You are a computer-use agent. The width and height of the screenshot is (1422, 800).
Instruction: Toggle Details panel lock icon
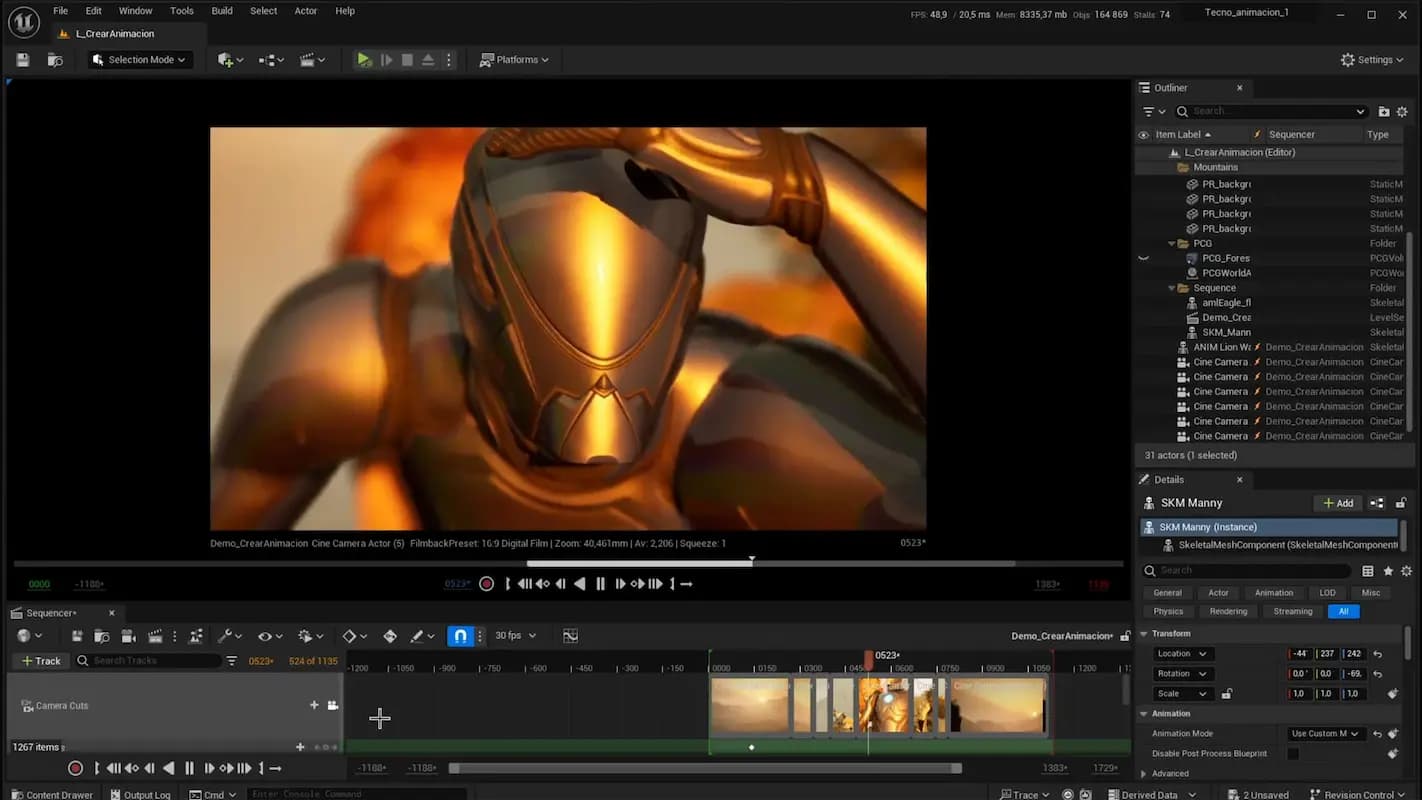[1401, 503]
